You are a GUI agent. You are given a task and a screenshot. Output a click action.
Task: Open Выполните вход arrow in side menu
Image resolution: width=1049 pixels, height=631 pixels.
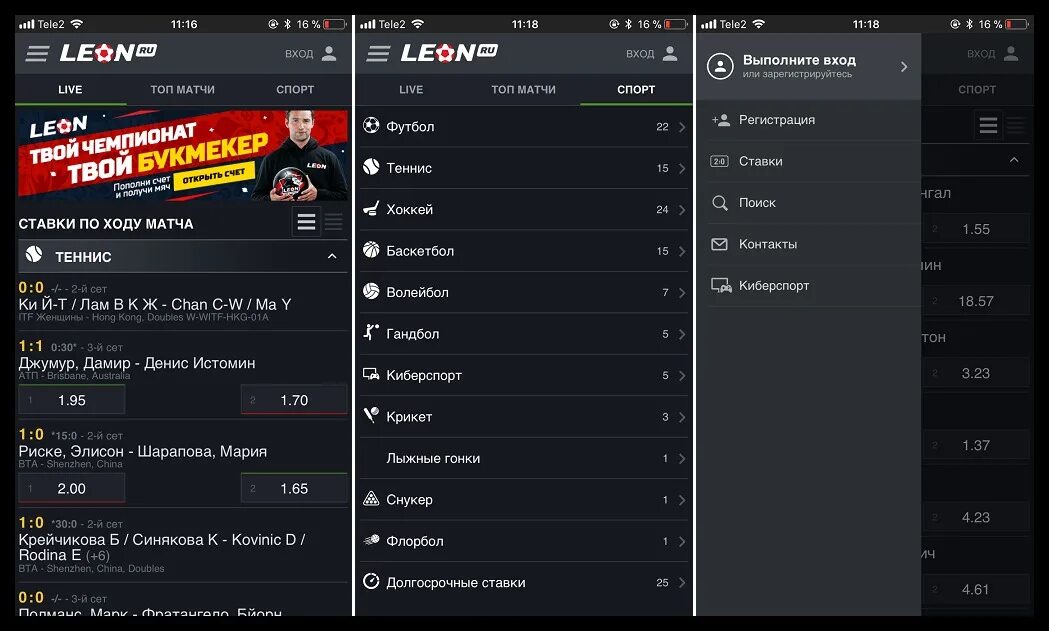904,66
